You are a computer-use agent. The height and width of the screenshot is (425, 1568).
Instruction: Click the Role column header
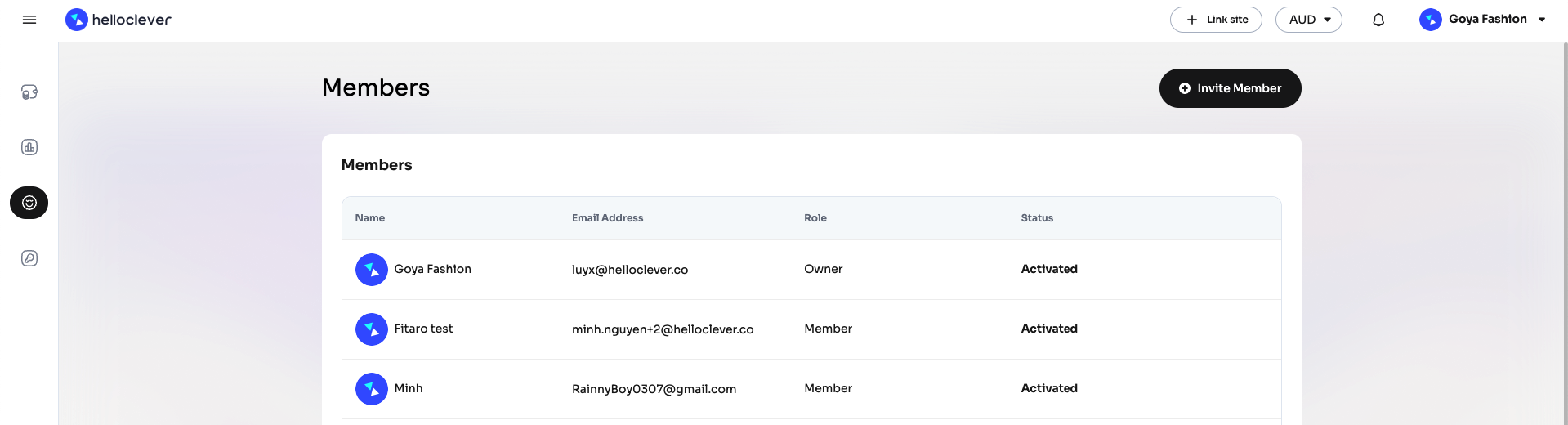coord(815,218)
